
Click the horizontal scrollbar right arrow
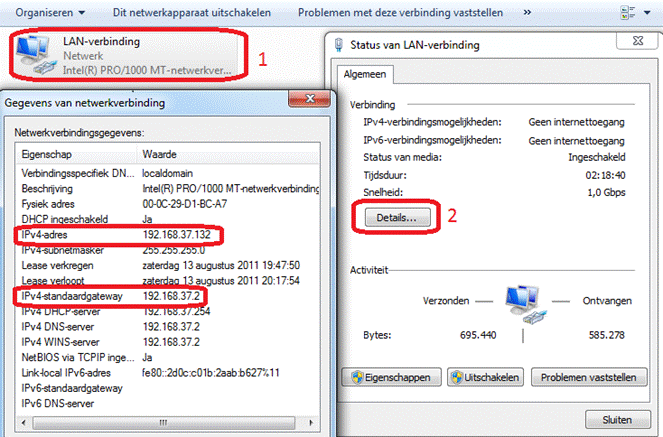(312, 423)
